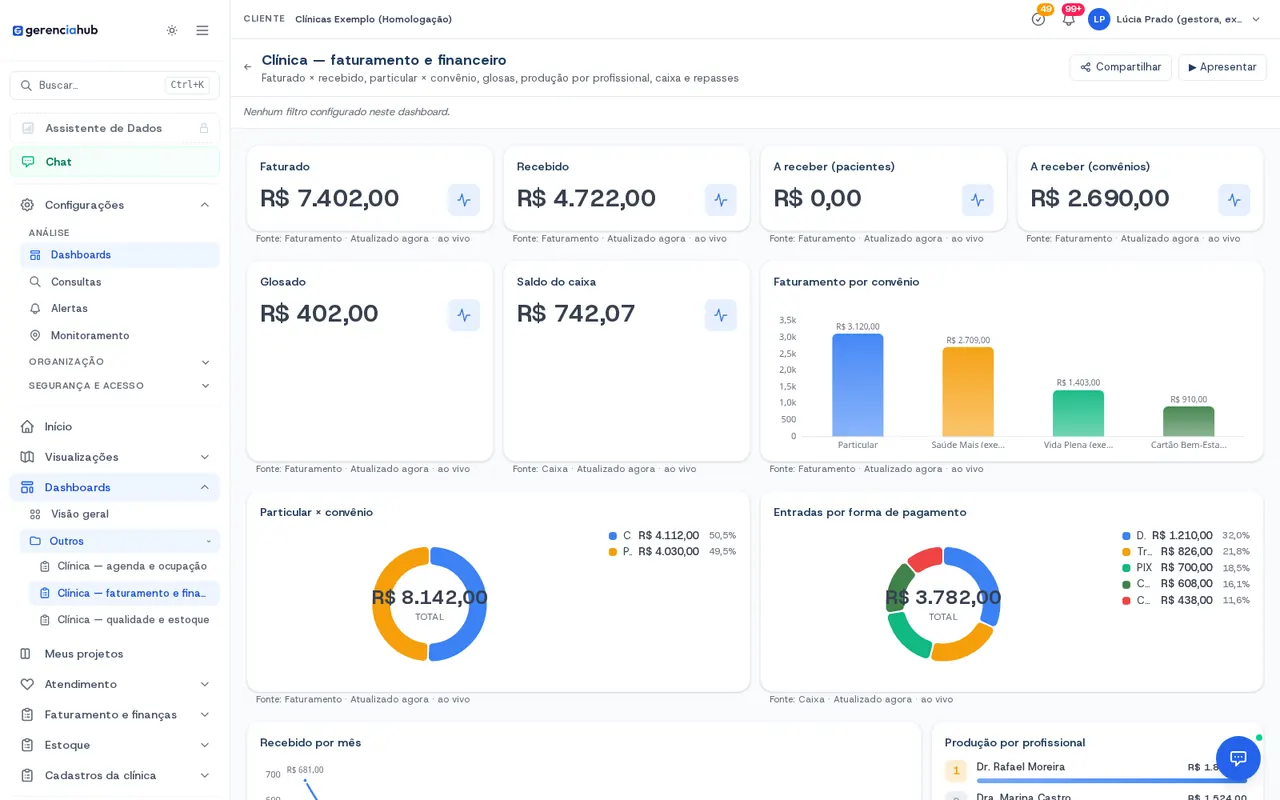Expand the Segurança e Acesso section
Image resolution: width=1280 pixels, height=800 pixels.
tap(206, 386)
